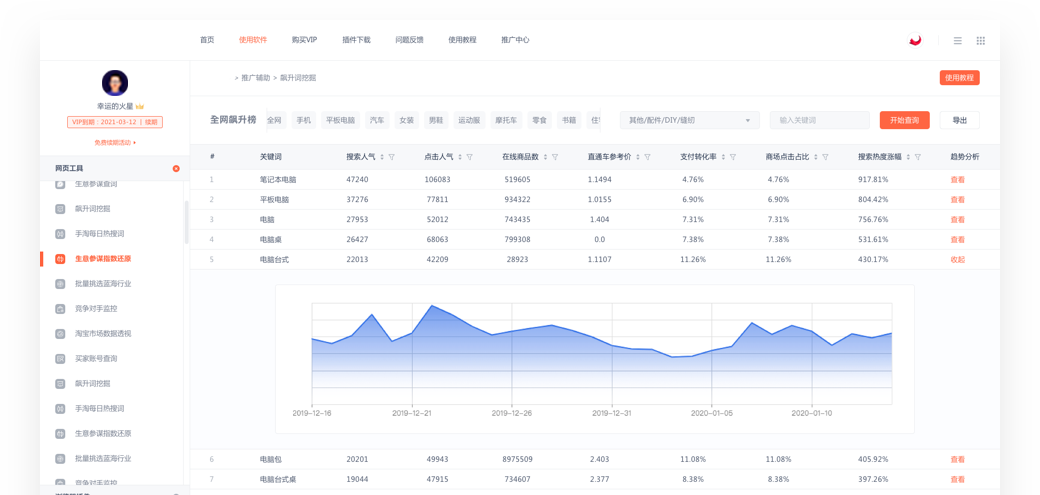
Task: Select the 手机 category tag
Action: pos(304,120)
